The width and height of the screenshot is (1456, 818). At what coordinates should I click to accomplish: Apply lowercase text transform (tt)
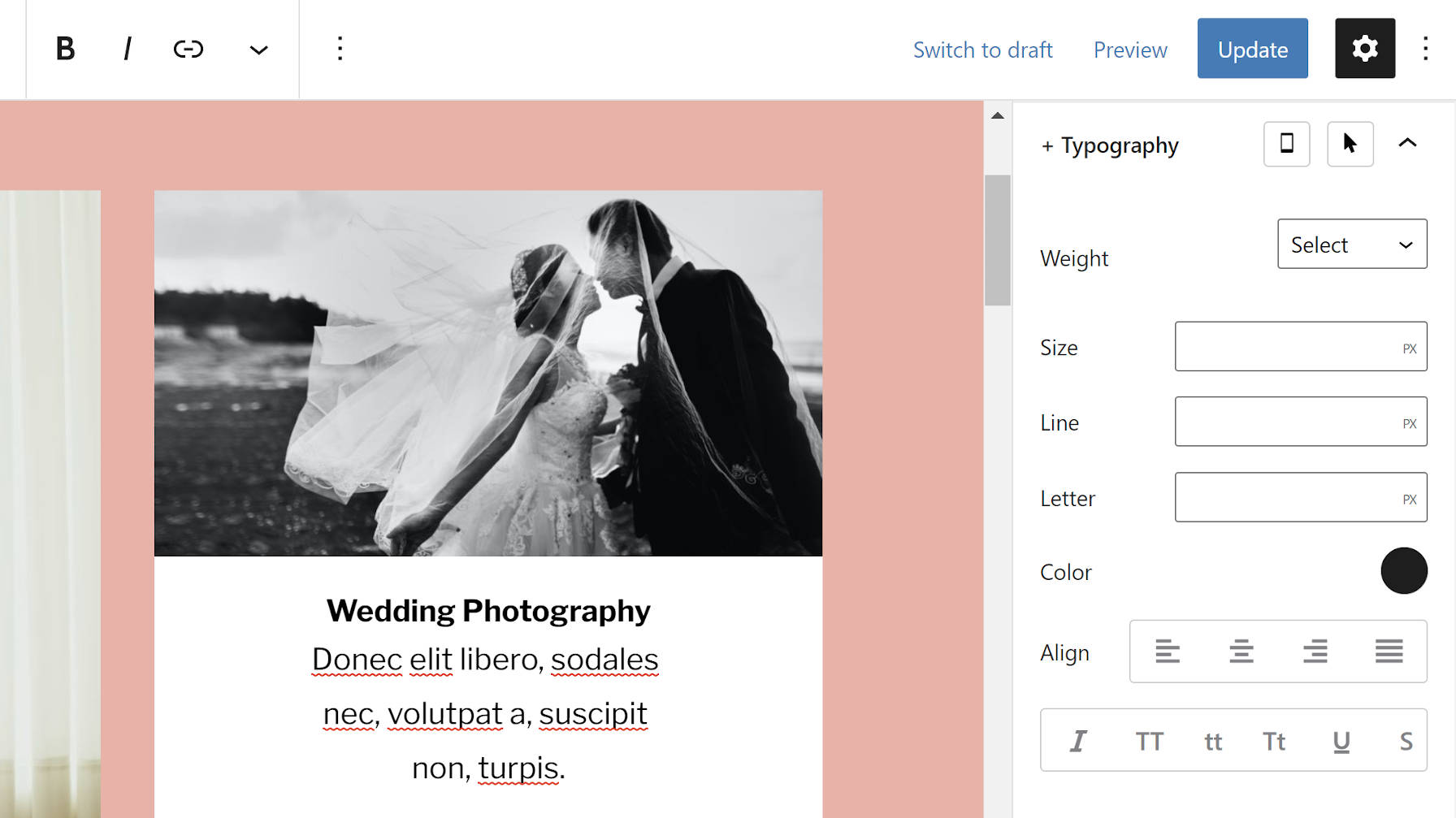click(1212, 740)
